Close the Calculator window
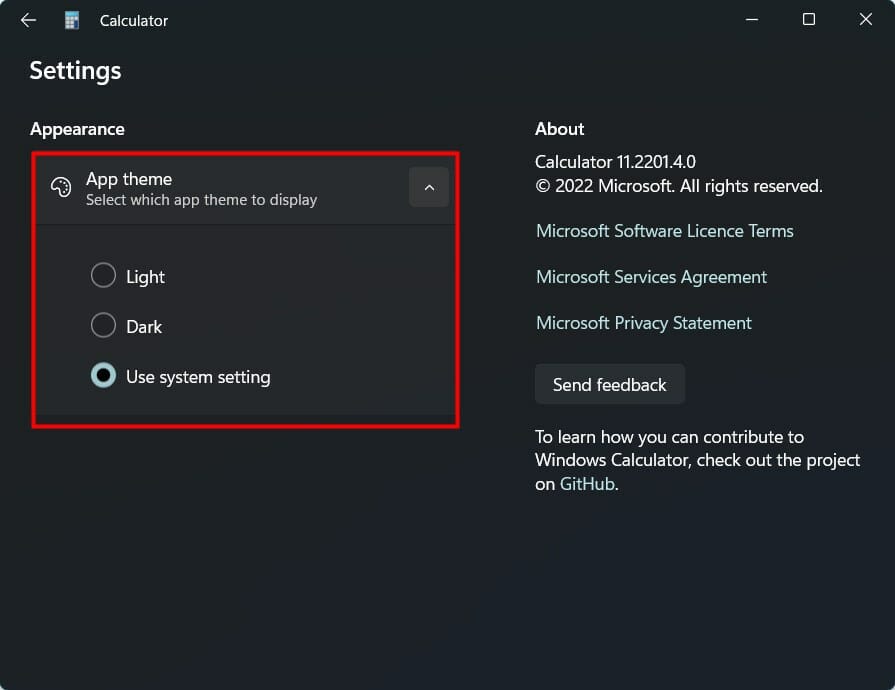Viewport: 895px width, 690px height. (865, 19)
